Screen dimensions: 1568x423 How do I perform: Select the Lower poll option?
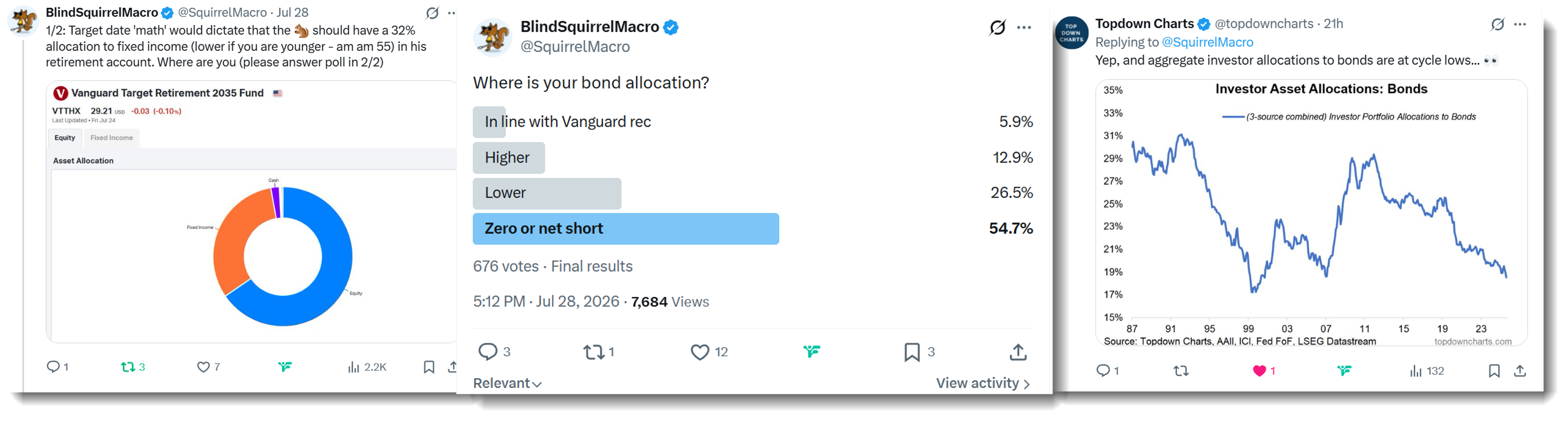pos(547,193)
